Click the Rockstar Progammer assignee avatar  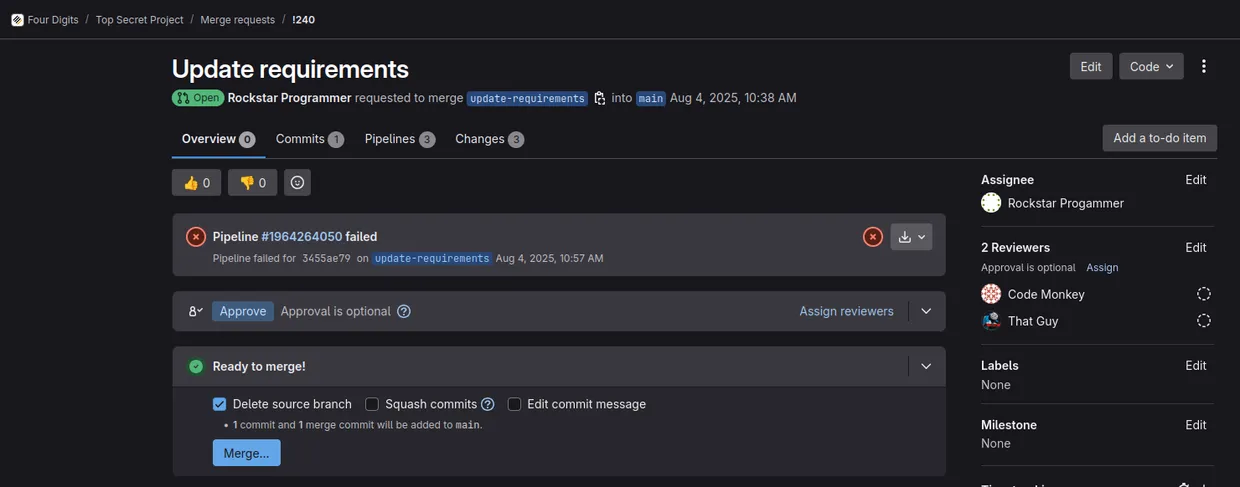(991, 203)
